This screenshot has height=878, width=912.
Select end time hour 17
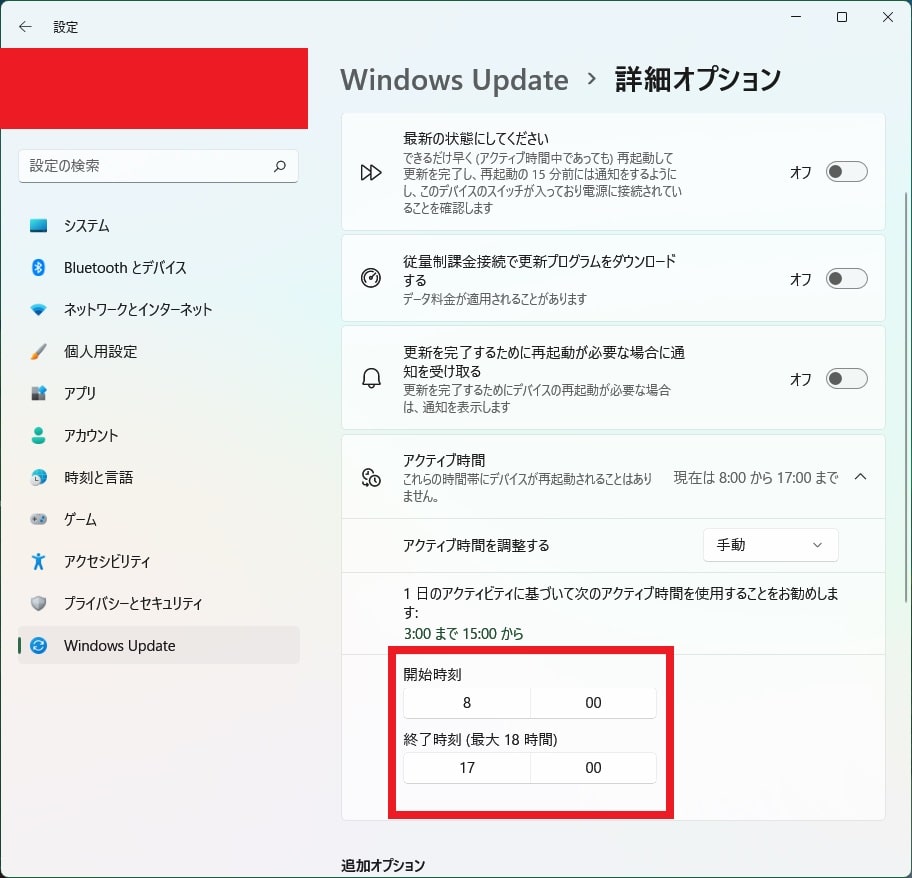(x=466, y=768)
